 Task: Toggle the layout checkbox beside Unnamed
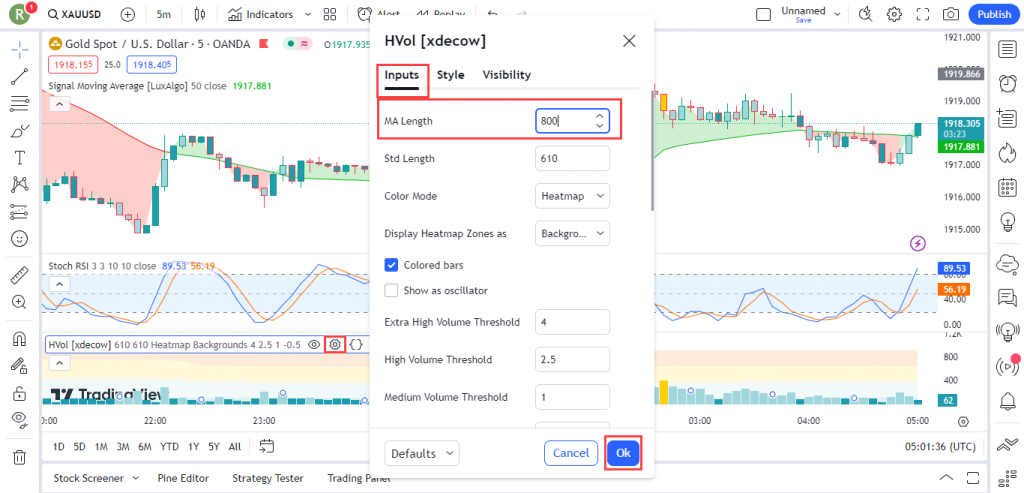[x=763, y=14]
